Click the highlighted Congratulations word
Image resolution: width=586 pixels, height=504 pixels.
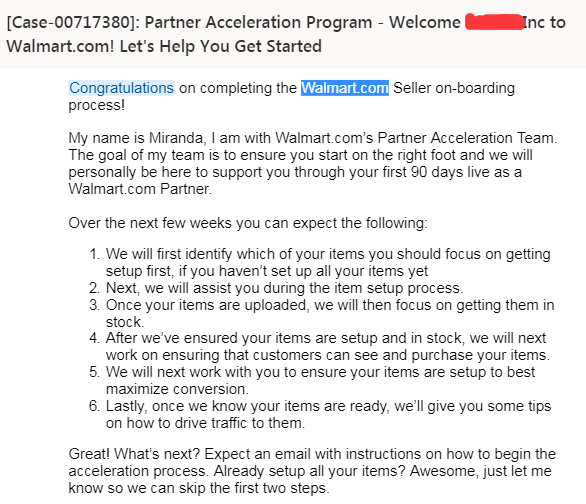121,88
